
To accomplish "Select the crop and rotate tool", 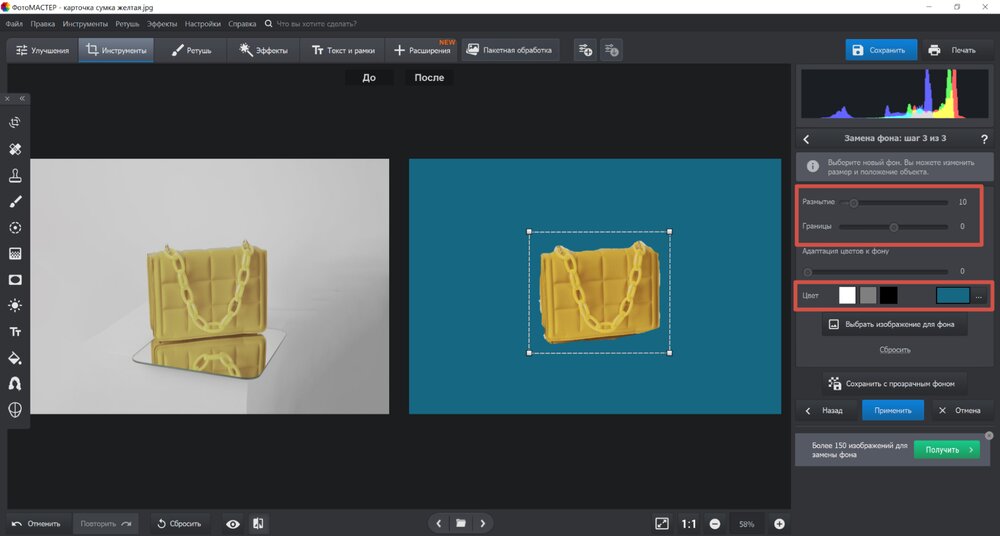I will (15, 123).
